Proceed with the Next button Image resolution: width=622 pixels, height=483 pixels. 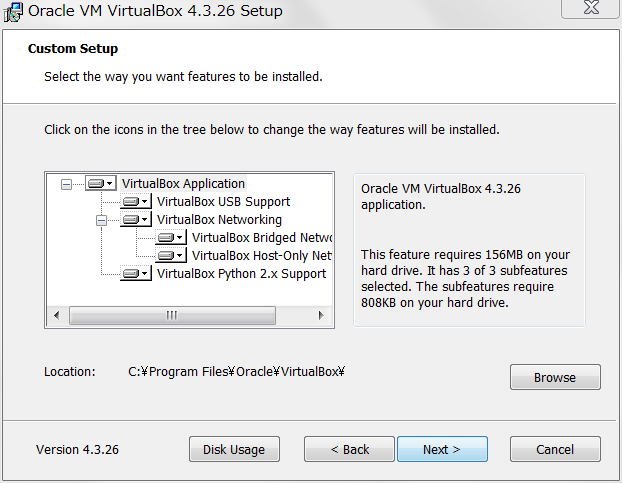click(441, 450)
